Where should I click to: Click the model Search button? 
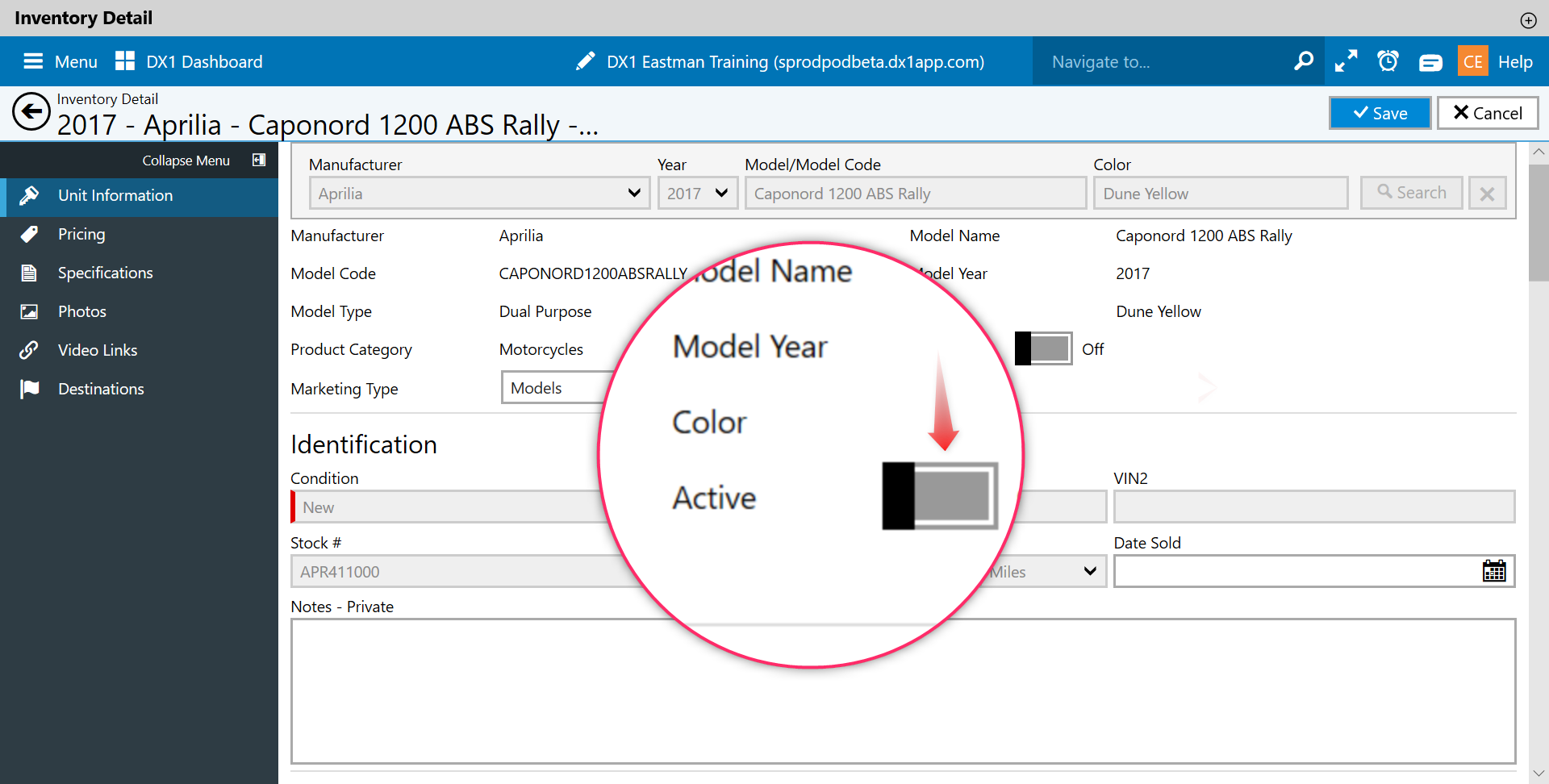pyautogui.click(x=1412, y=193)
